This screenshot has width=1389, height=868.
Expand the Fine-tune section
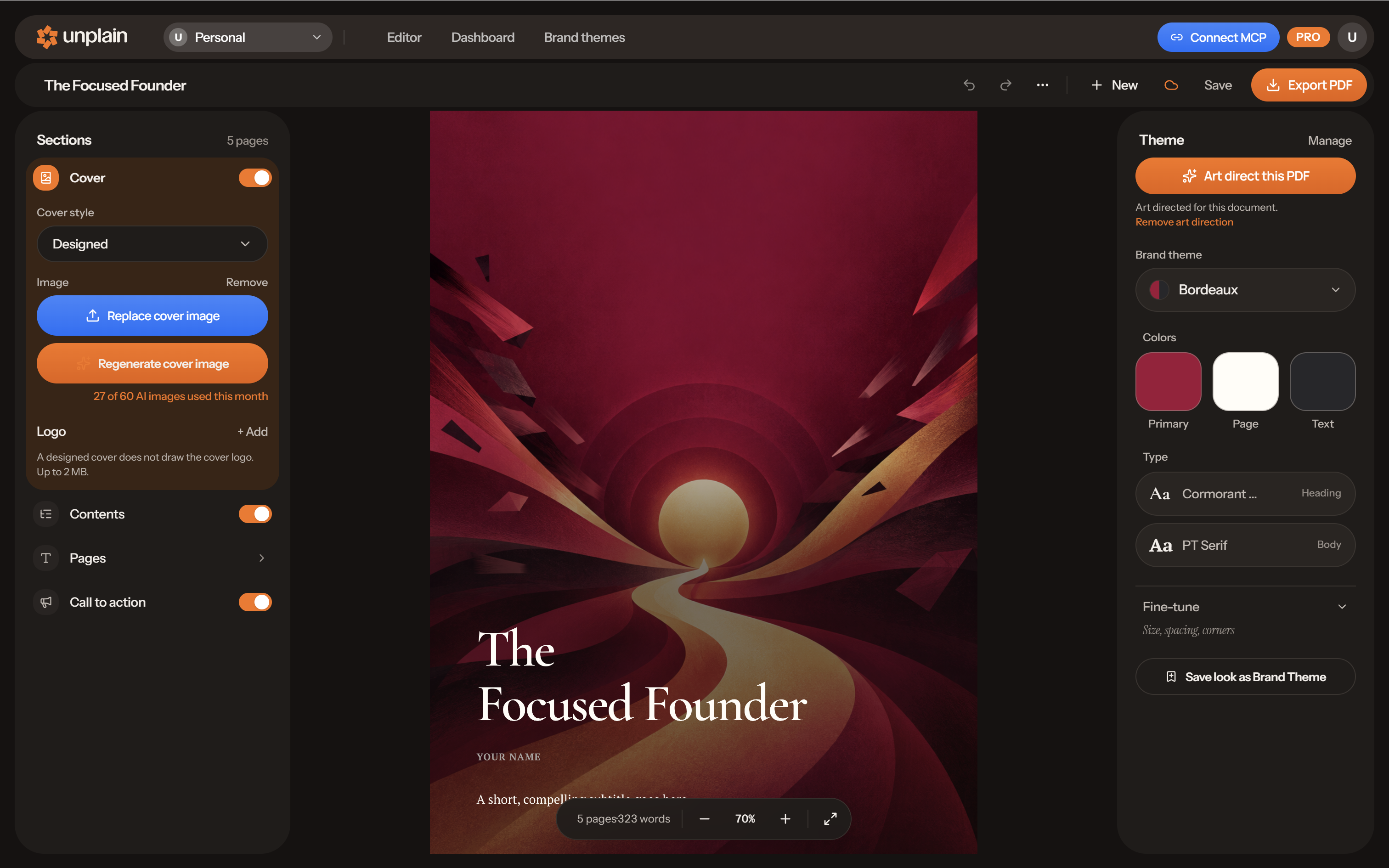click(x=1245, y=607)
